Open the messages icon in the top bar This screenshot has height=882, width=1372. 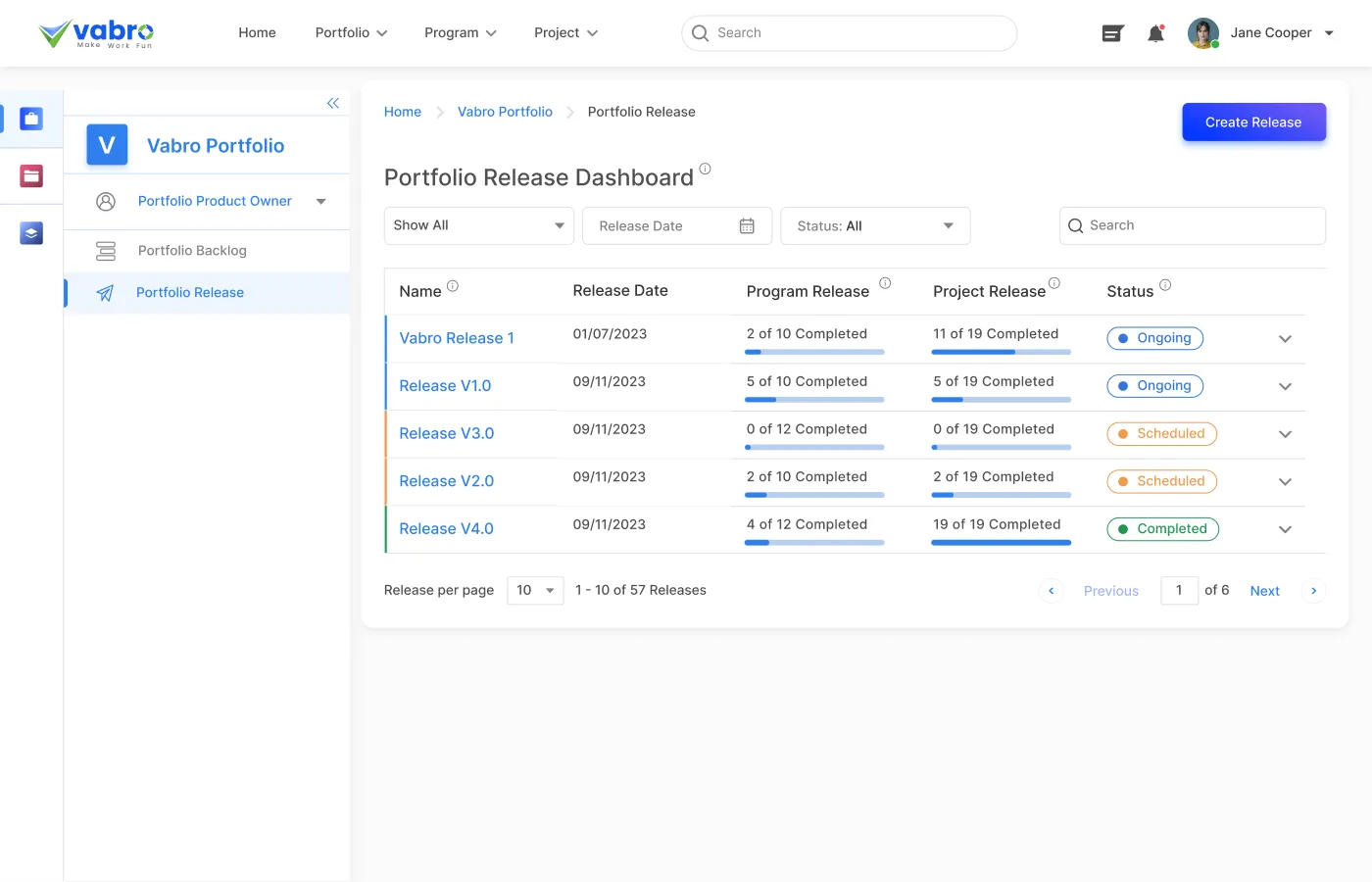pyautogui.click(x=1112, y=32)
